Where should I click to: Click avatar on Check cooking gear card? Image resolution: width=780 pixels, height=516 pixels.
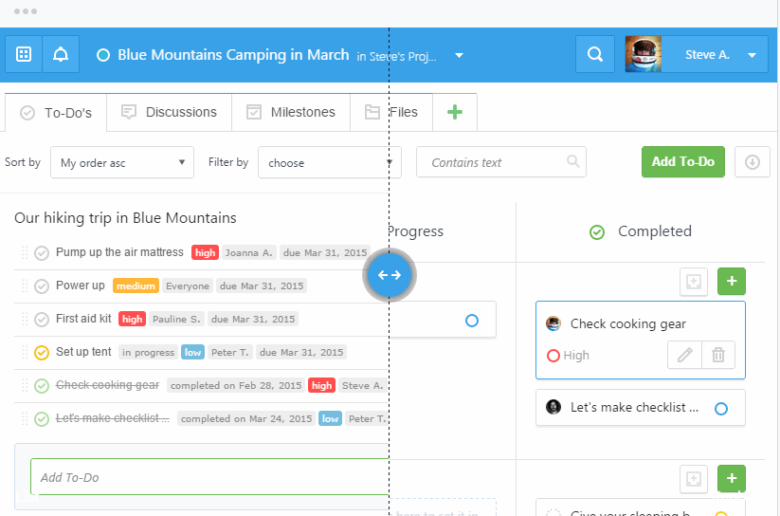point(553,323)
